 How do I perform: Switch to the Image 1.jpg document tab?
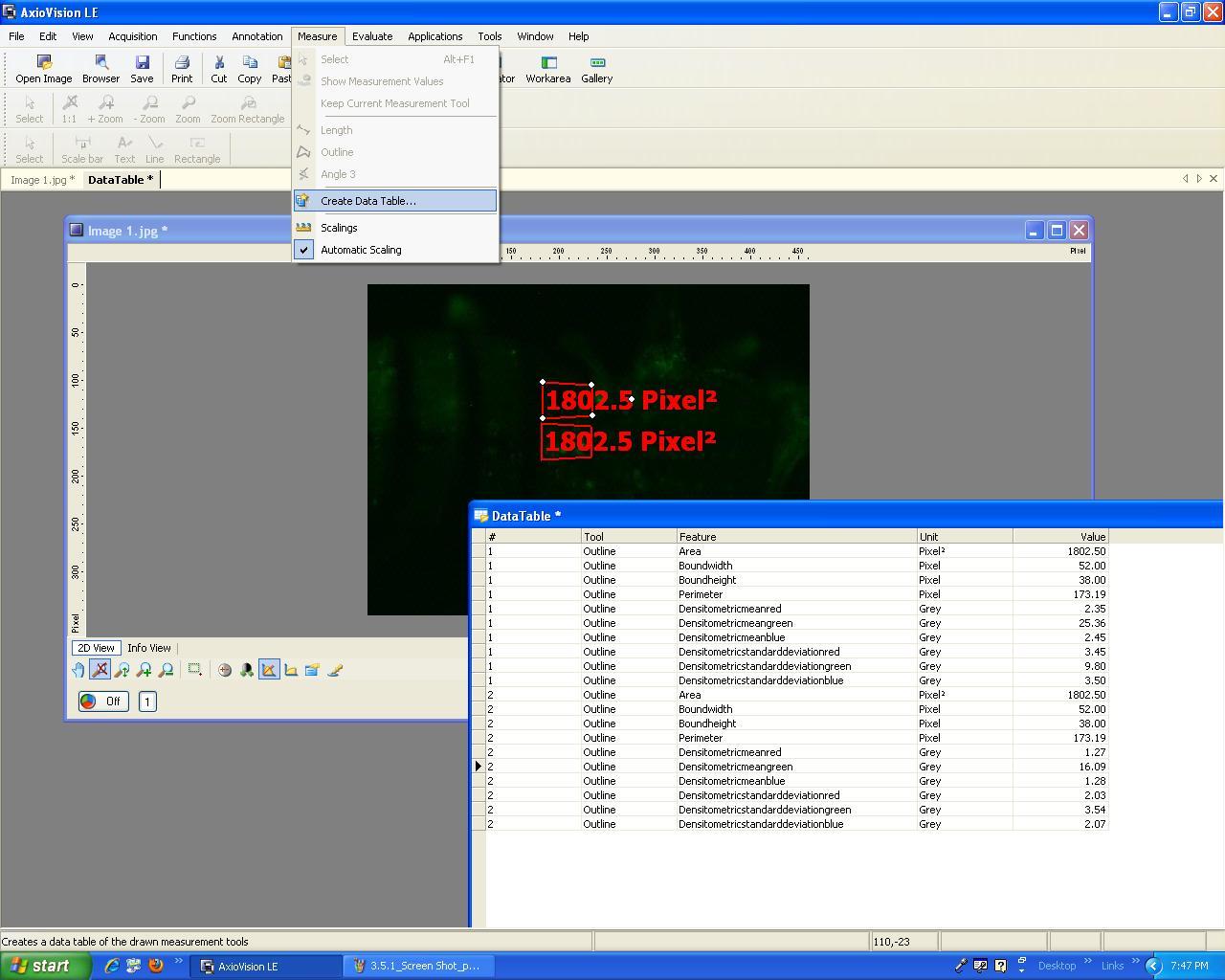pyautogui.click(x=41, y=180)
